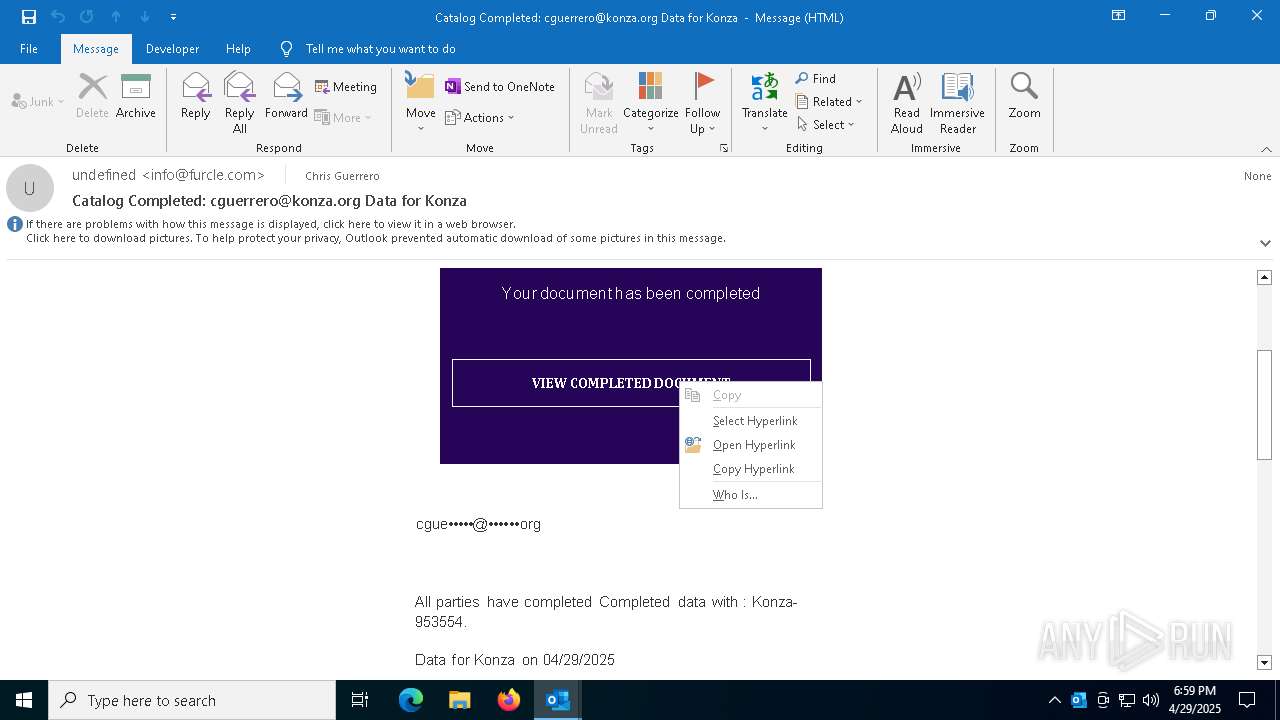The width and height of the screenshot is (1280, 720).
Task: Click the Outlook taskbar icon
Action: pos(558,700)
